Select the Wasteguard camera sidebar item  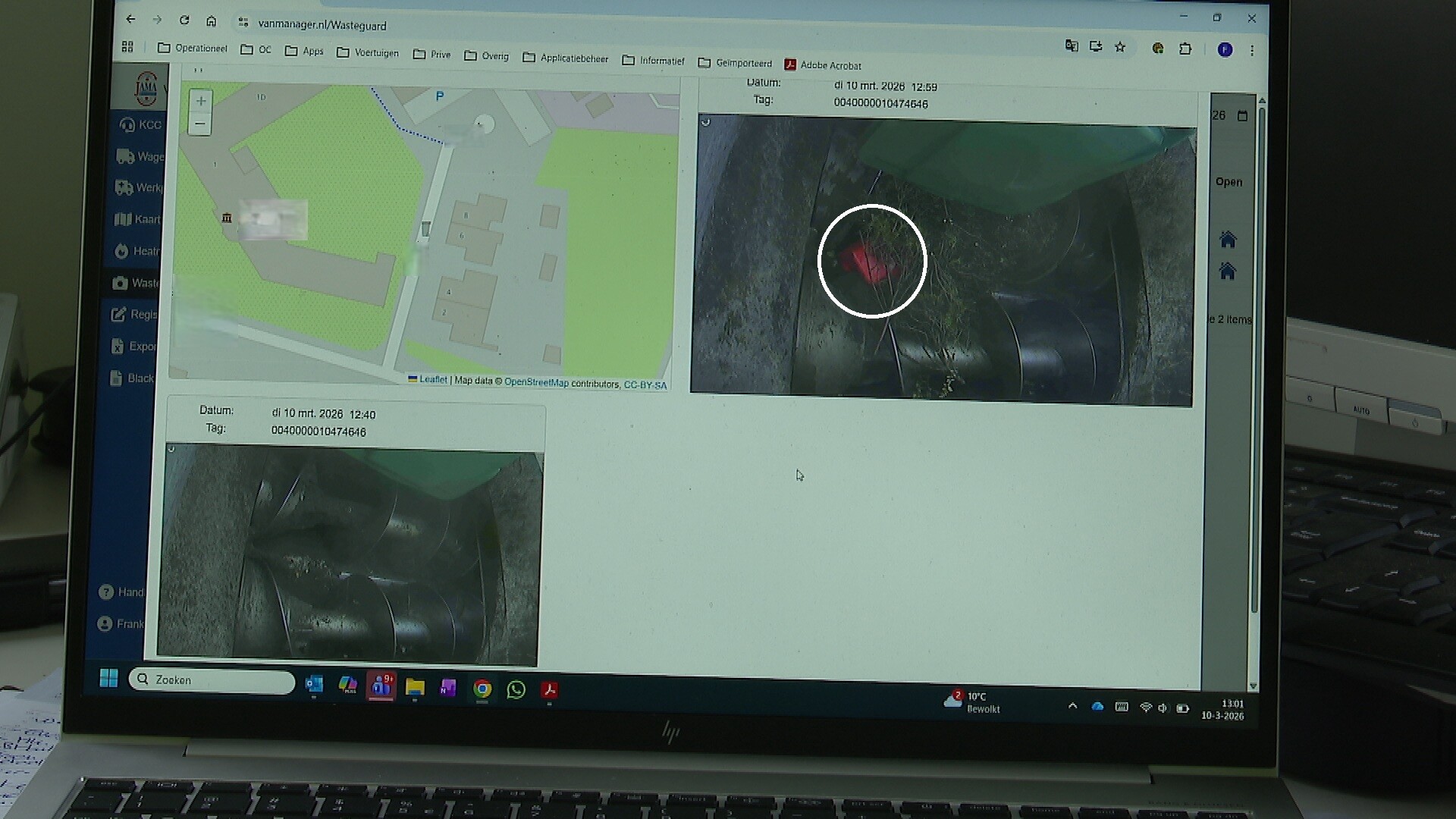(x=136, y=283)
